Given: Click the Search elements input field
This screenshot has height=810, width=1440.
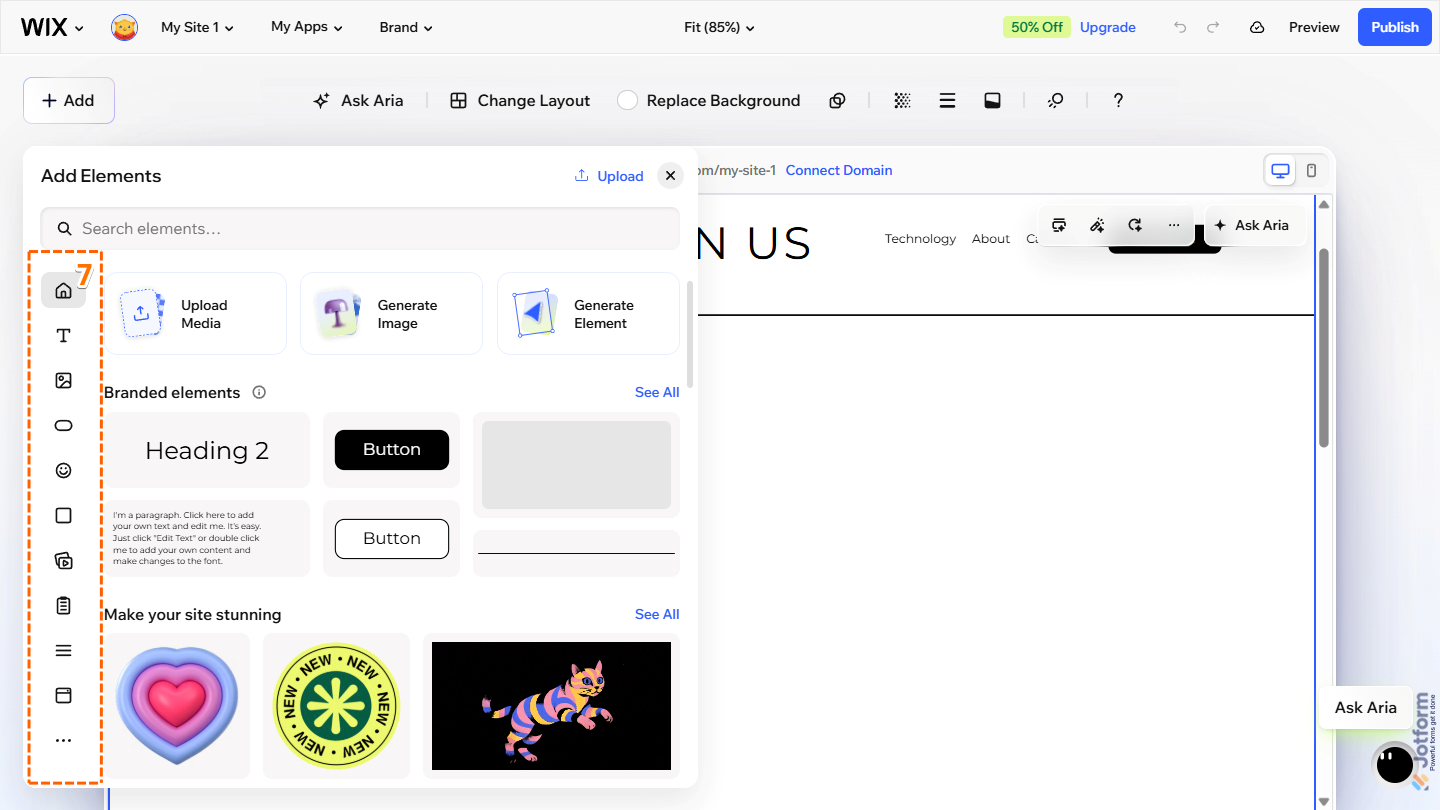Looking at the screenshot, I should 360,229.
